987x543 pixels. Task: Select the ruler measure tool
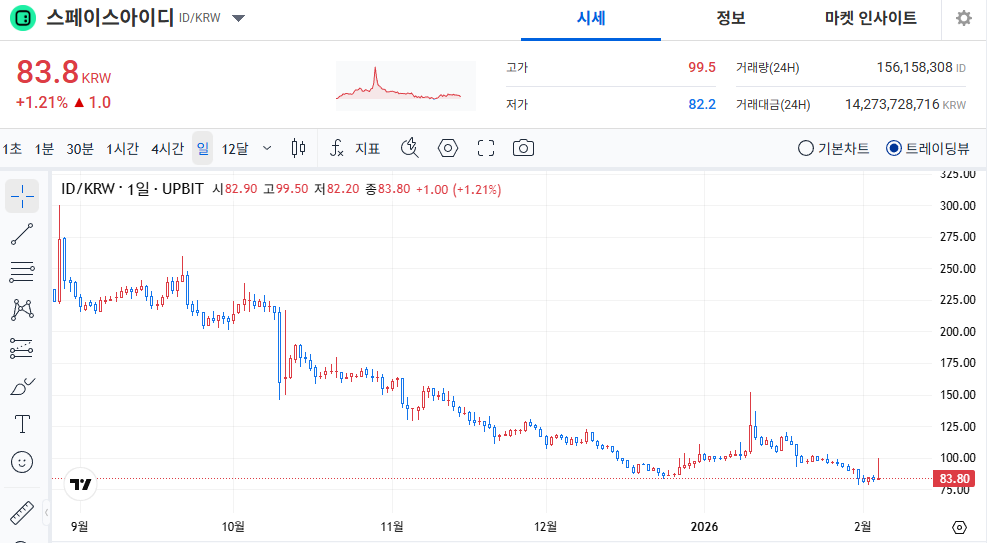(x=22, y=514)
